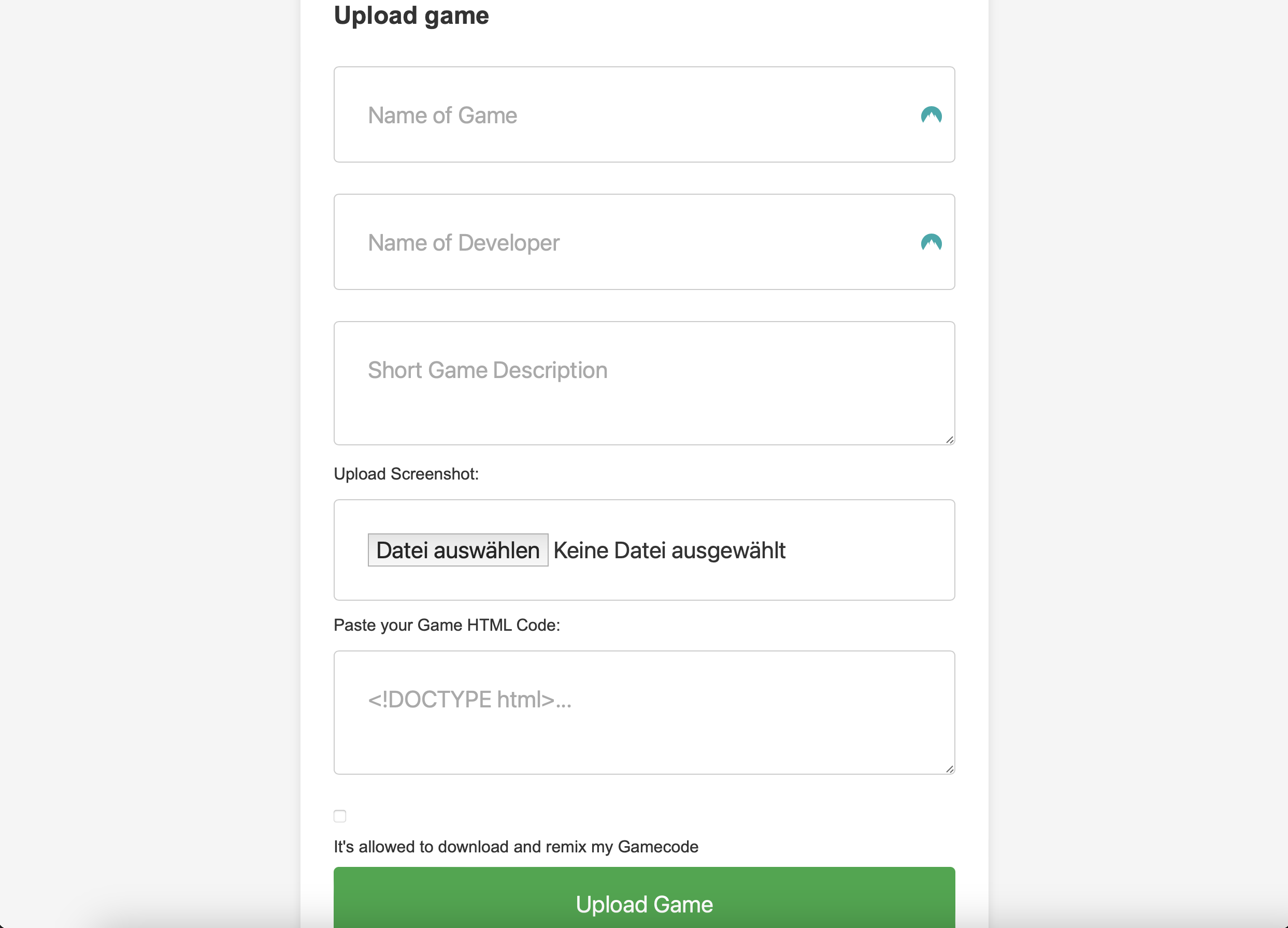Click the Paste your Game HTML Code label
The height and width of the screenshot is (928, 1288).
tap(447, 625)
